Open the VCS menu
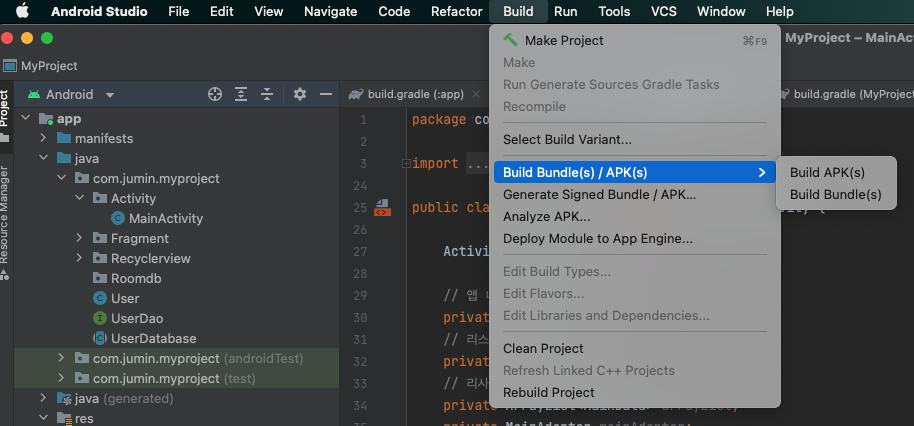The image size is (914, 426). (x=664, y=12)
